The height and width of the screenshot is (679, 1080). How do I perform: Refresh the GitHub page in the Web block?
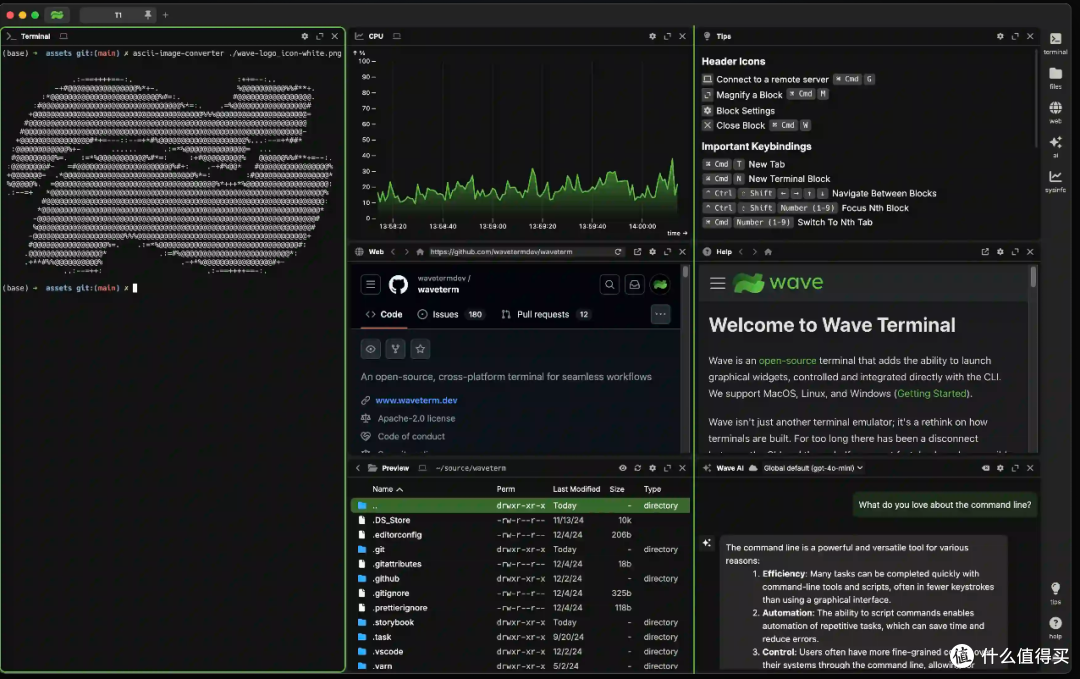(617, 251)
